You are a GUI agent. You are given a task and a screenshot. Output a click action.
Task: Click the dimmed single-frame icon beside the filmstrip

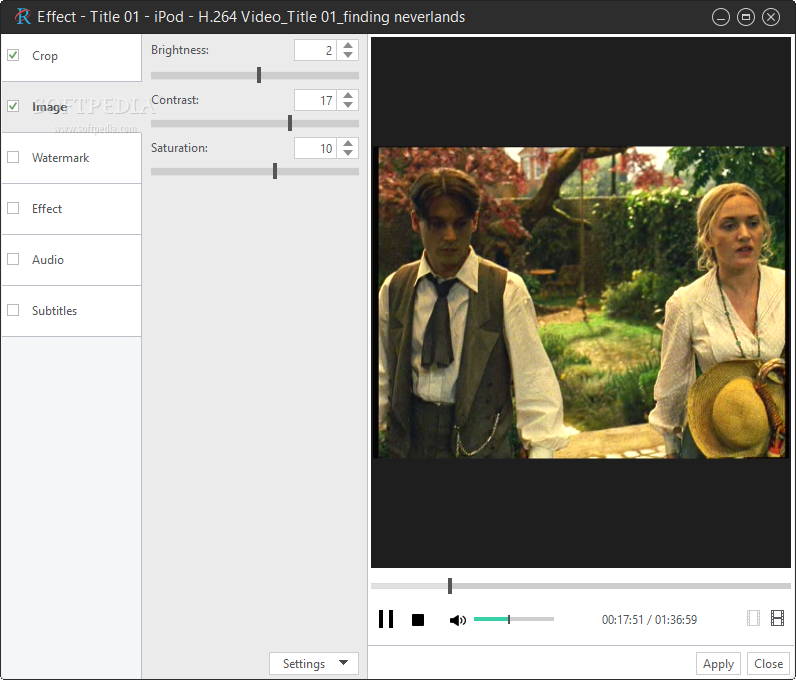[753, 618]
